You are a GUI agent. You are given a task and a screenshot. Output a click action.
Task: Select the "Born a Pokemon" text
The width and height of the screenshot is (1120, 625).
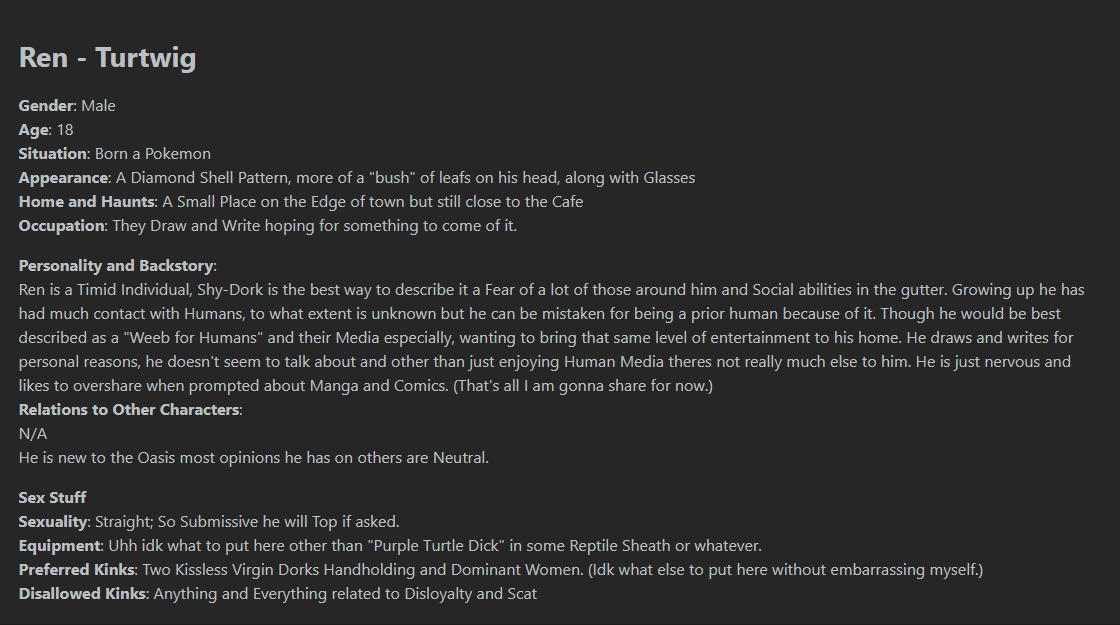[153, 154]
